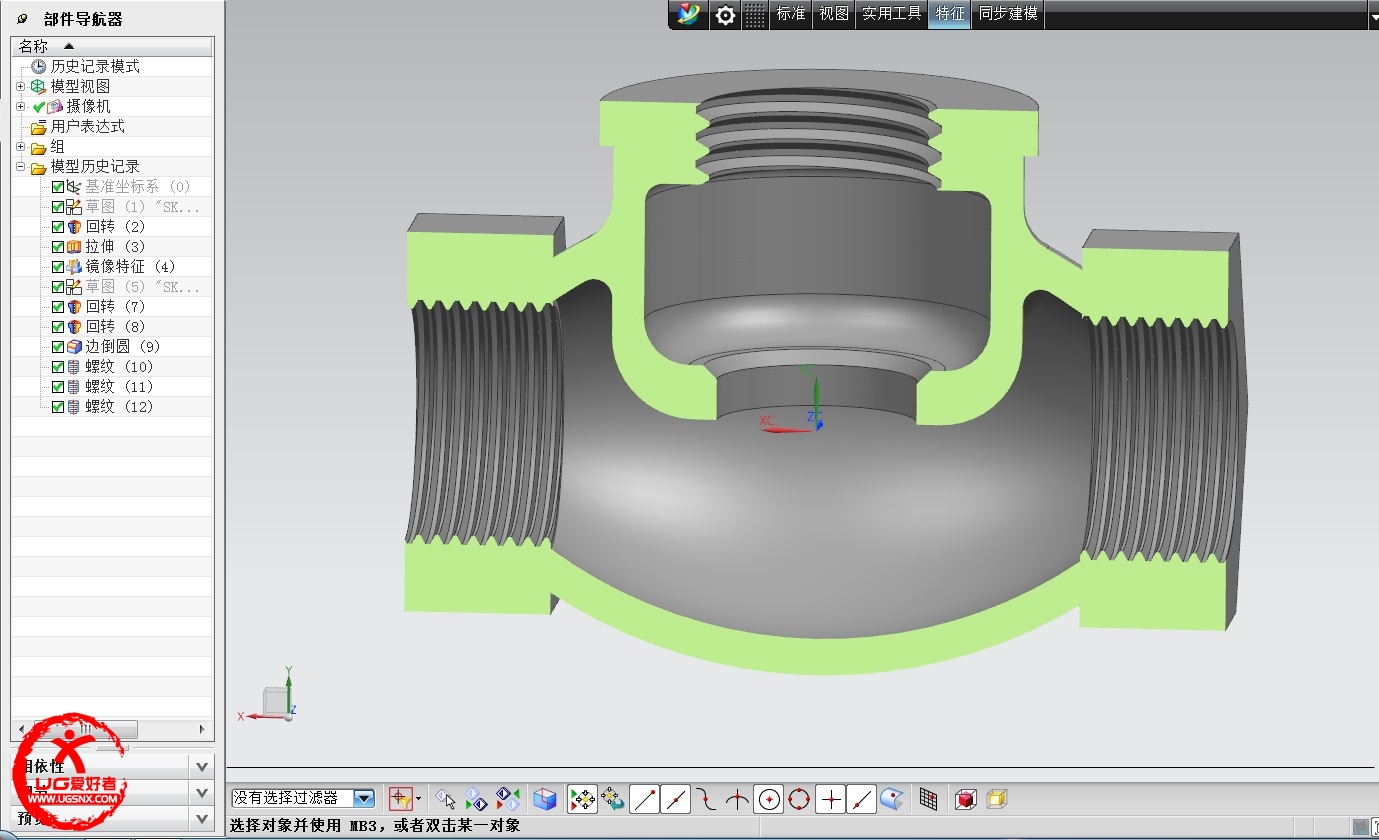Click the 螺纹 (11) thread feature icon
The width and height of the screenshot is (1379, 840).
click(x=74, y=386)
